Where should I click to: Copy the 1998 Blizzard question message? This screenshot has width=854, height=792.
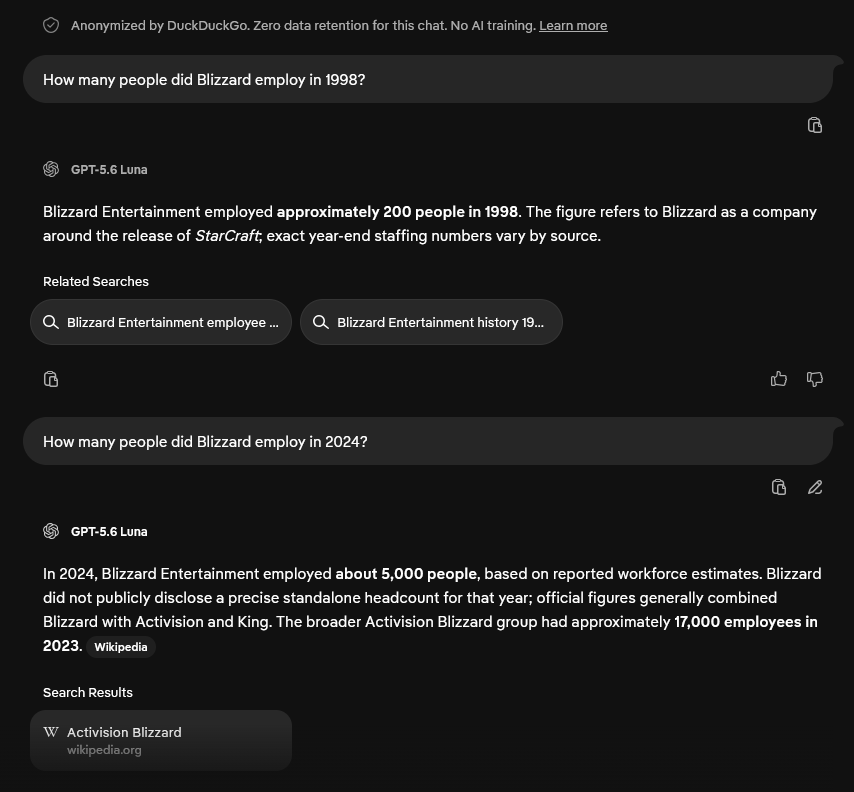pyautogui.click(x=814, y=125)
